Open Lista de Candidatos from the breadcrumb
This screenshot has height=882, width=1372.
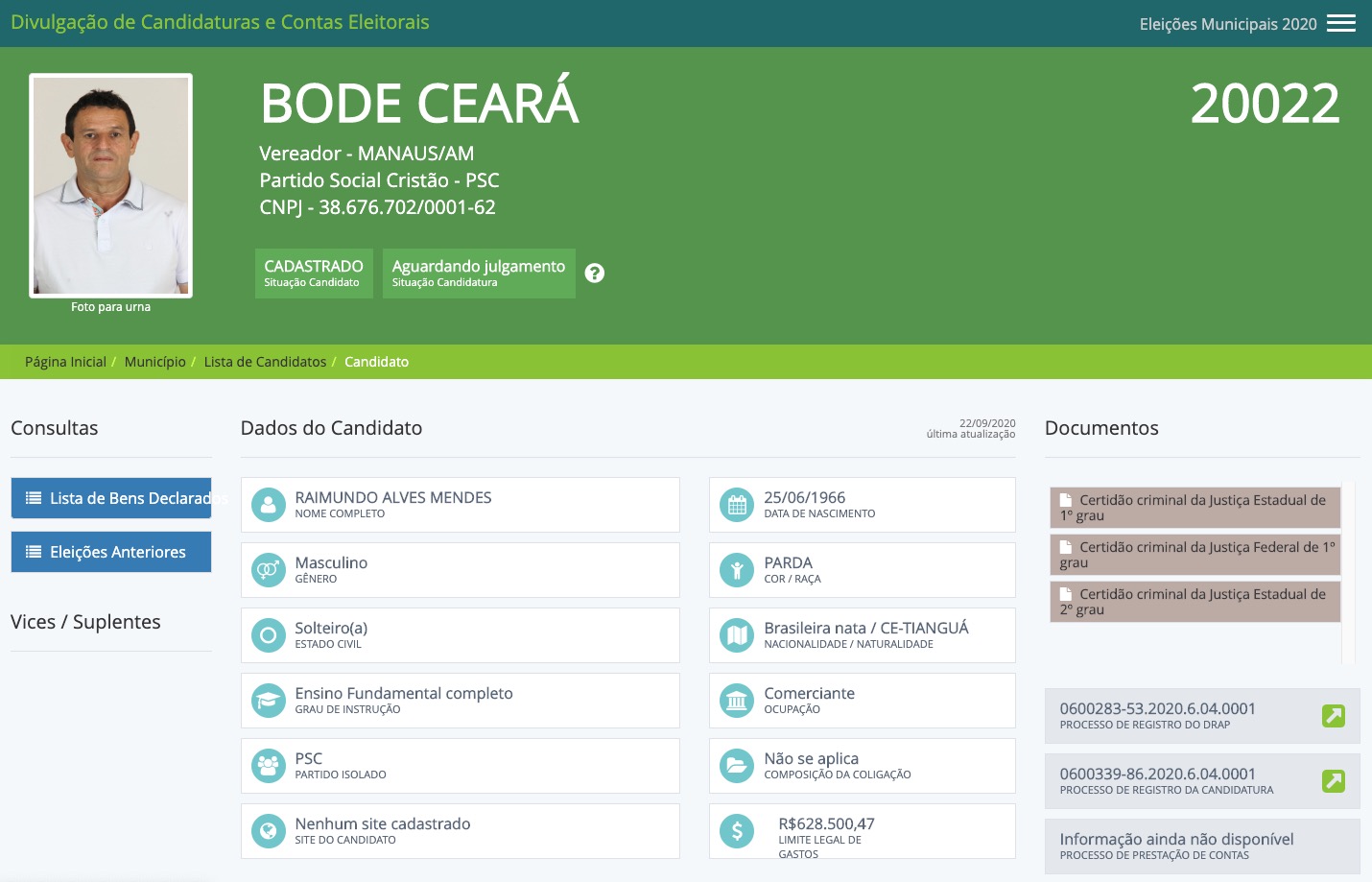(x=265, y=362)
